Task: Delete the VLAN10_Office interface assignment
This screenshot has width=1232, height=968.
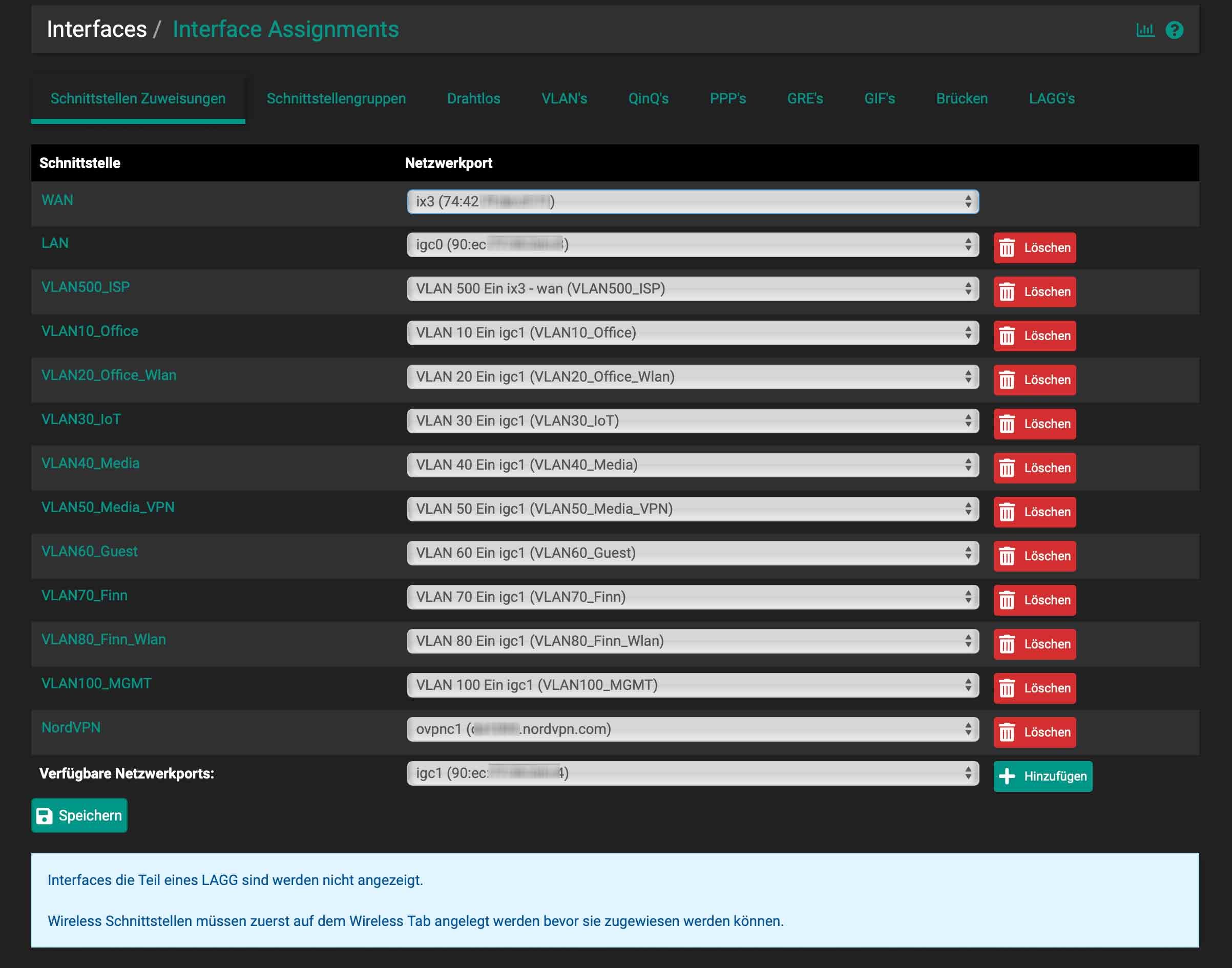Action: [1034, 335]
